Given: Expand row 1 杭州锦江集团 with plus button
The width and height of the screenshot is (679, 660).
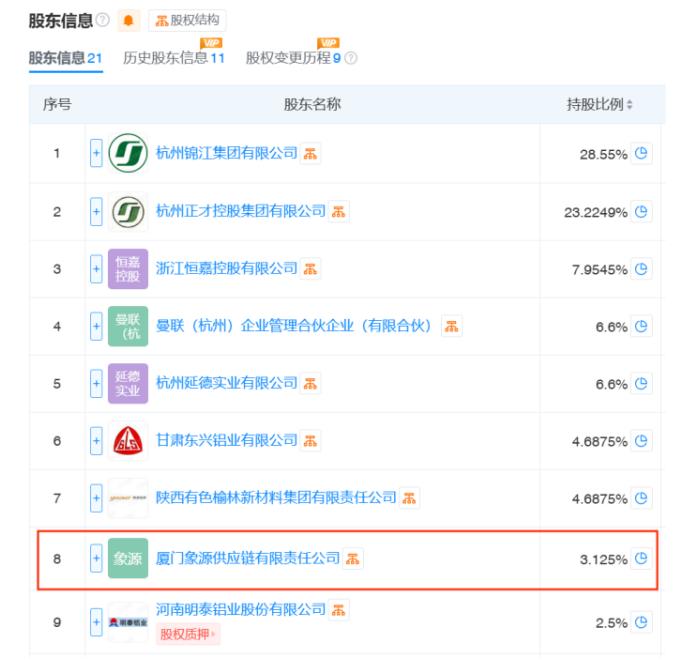Looking at the screenshot, I should pos(97,154).
